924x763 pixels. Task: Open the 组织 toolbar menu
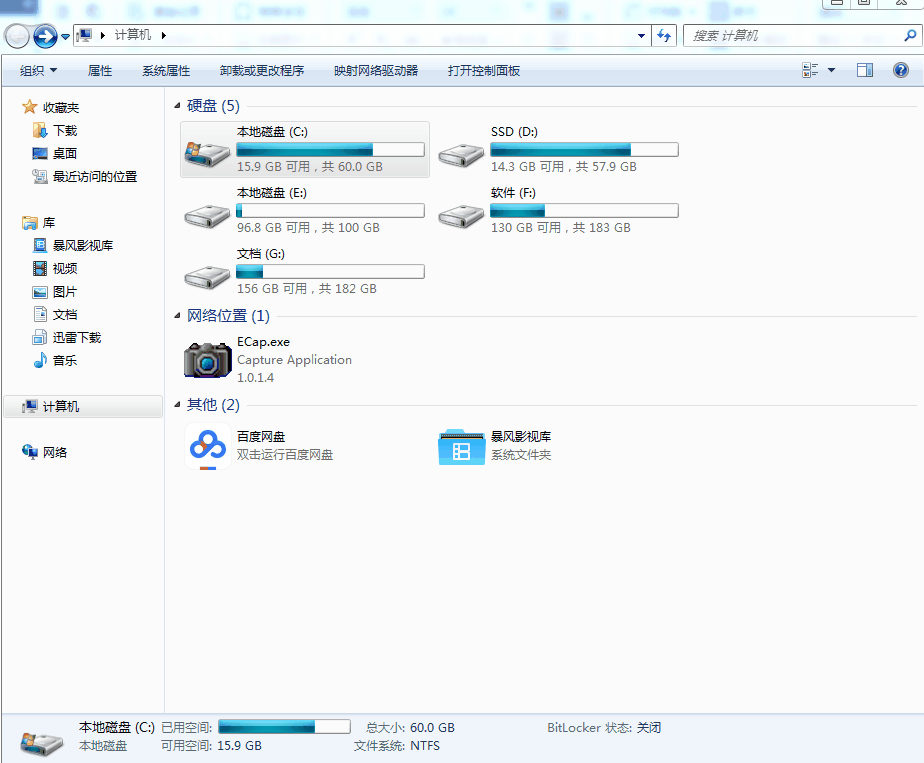tap(39, 71)
